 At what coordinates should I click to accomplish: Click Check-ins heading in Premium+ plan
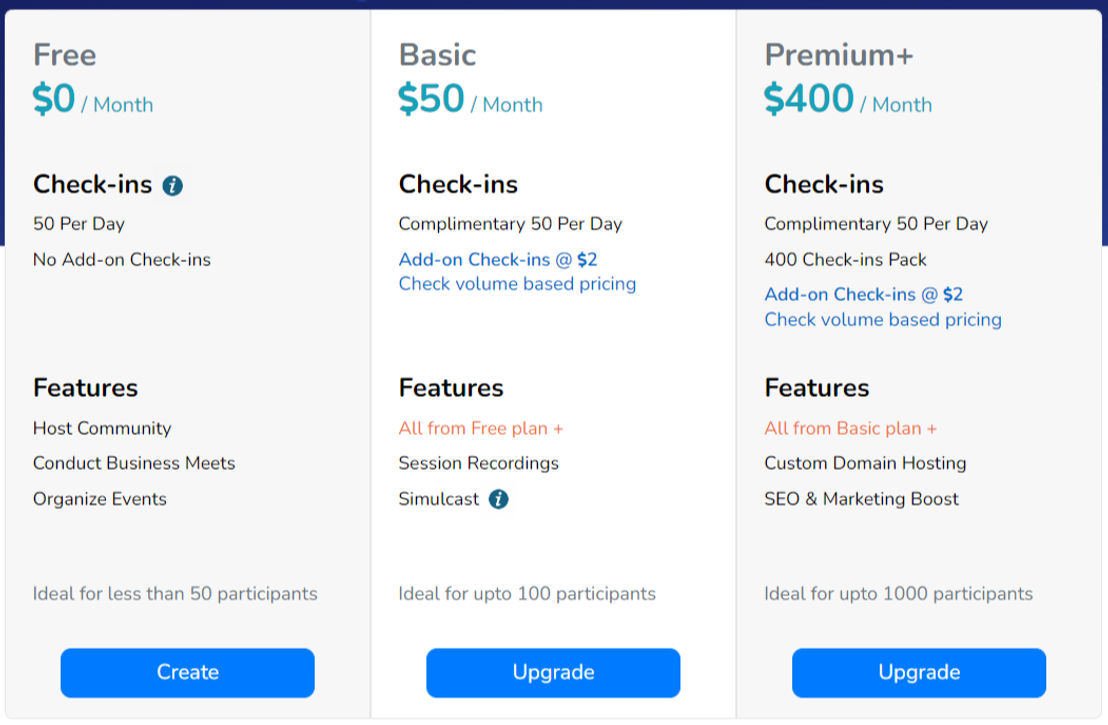click(824, 184)
